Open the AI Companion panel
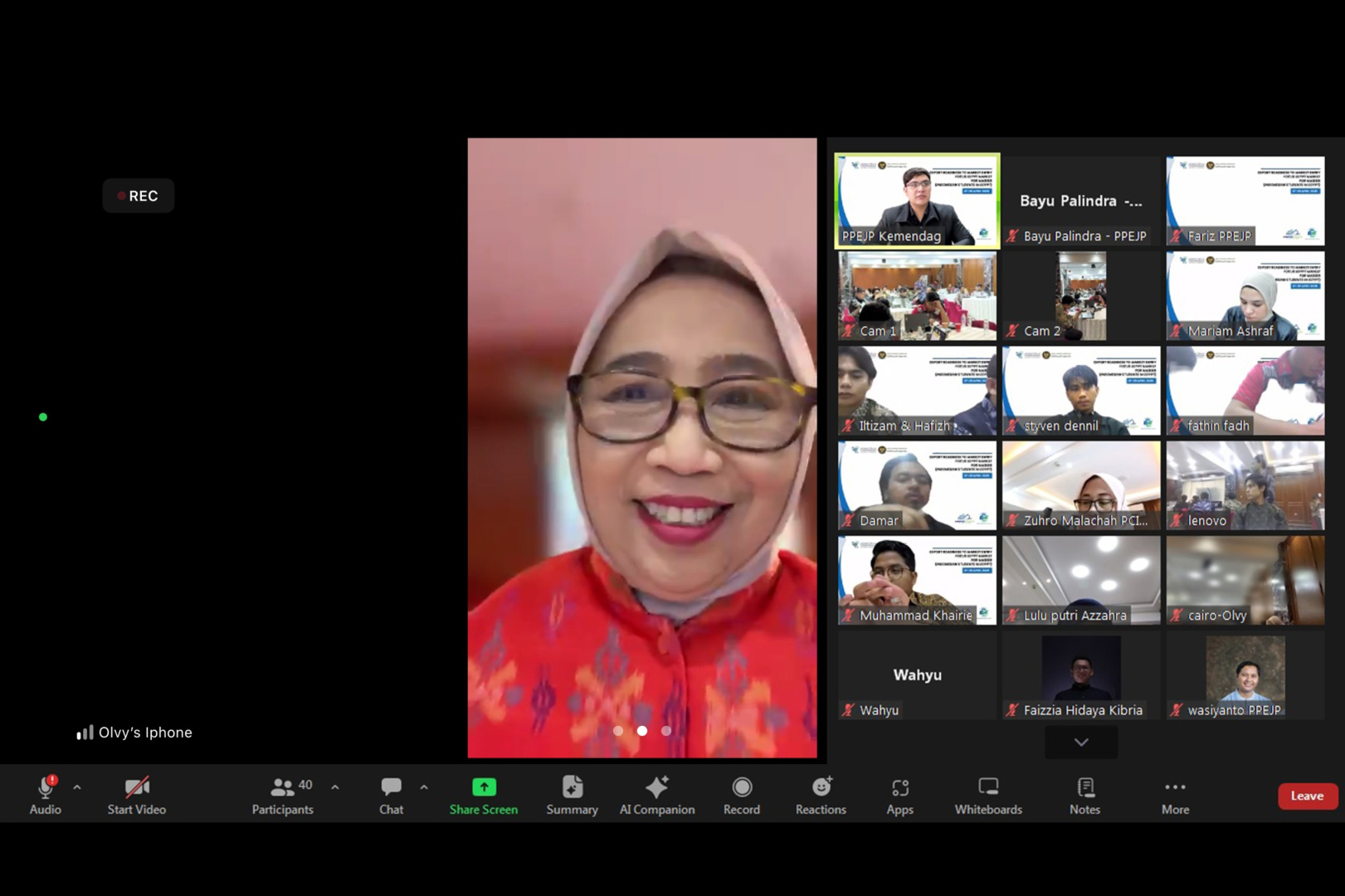 [656, 795]
